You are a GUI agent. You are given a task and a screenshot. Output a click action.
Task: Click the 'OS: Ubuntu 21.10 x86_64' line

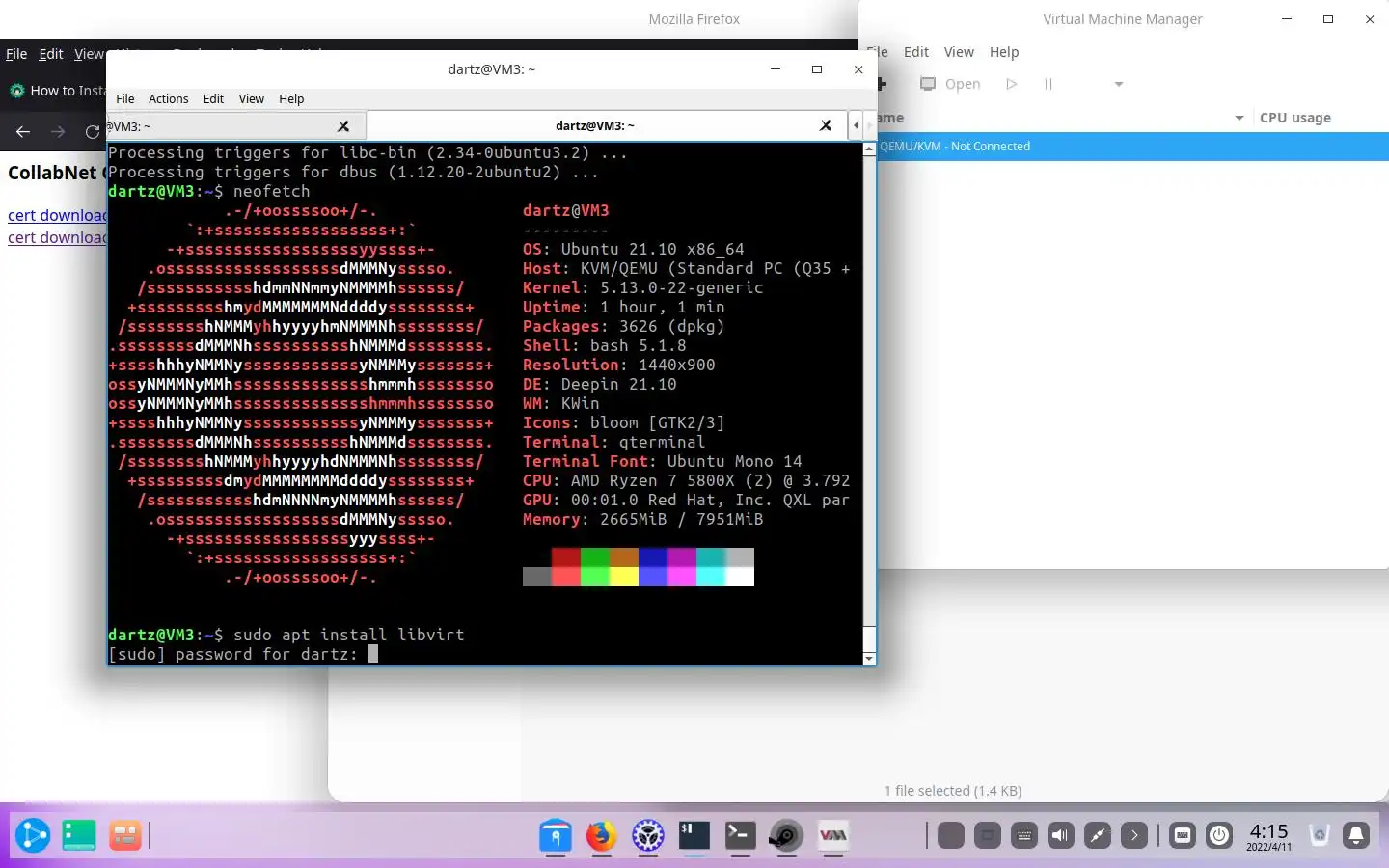tap(634, 249)
